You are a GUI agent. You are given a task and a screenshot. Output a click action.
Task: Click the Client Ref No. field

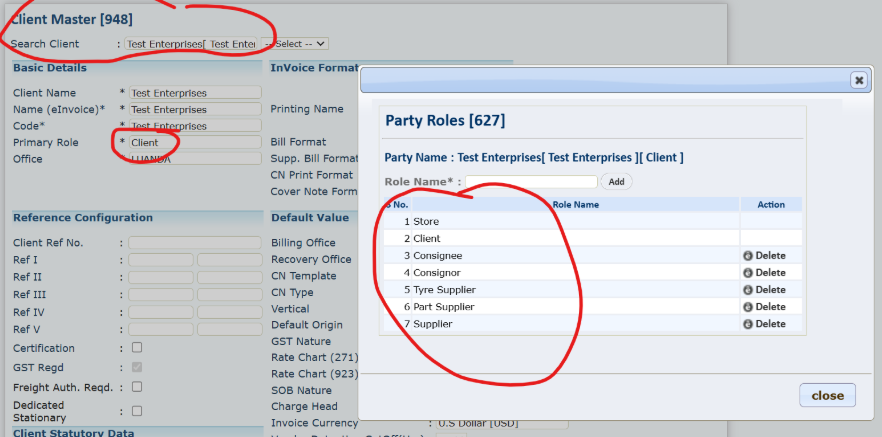(194, 243)
